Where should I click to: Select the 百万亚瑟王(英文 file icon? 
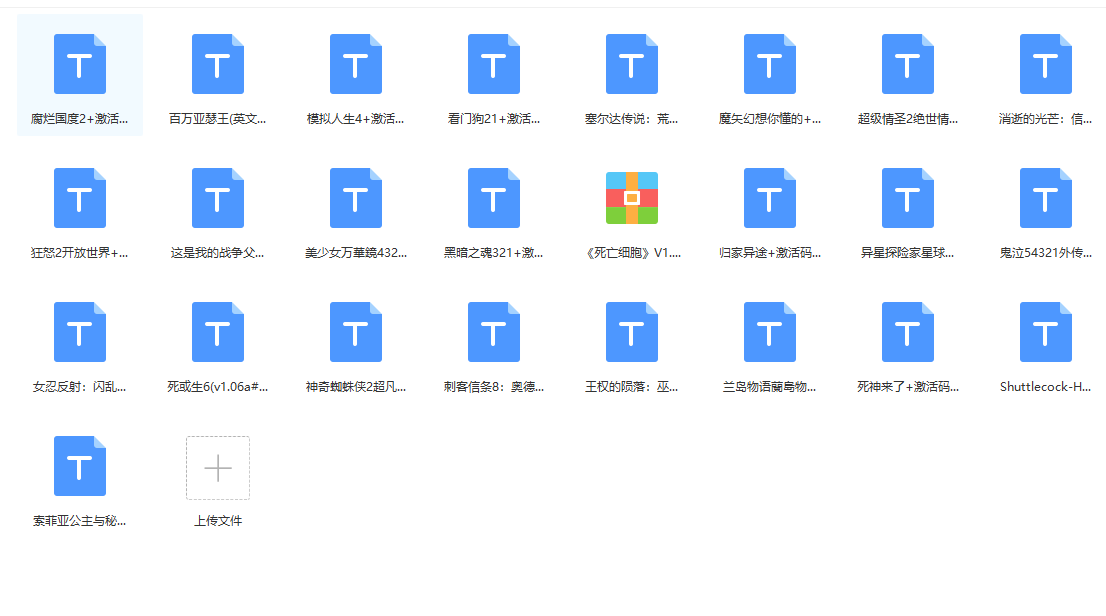(218, 64)
